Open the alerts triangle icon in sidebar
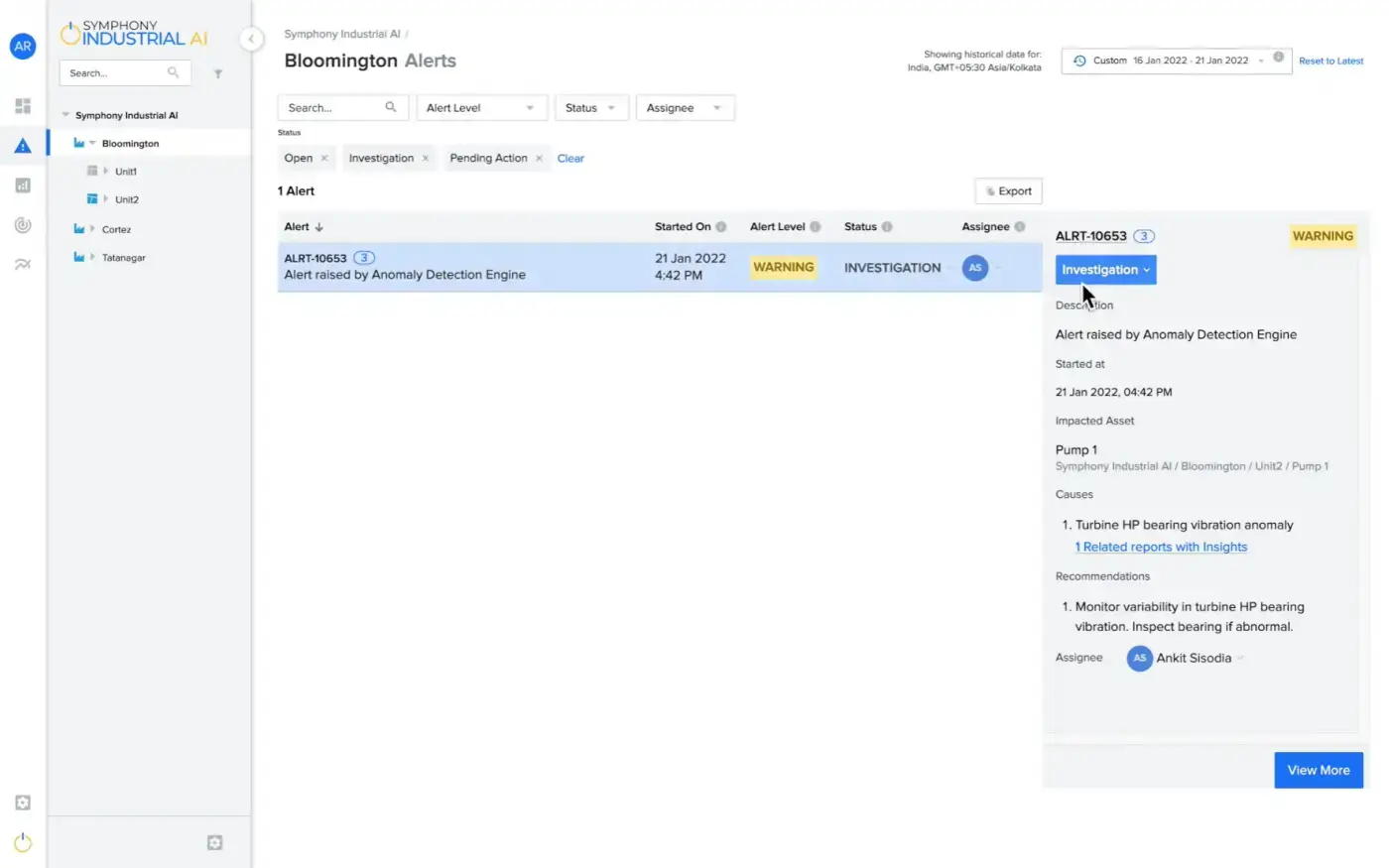Screen dimensions: 1389x868 pos(23,146)
